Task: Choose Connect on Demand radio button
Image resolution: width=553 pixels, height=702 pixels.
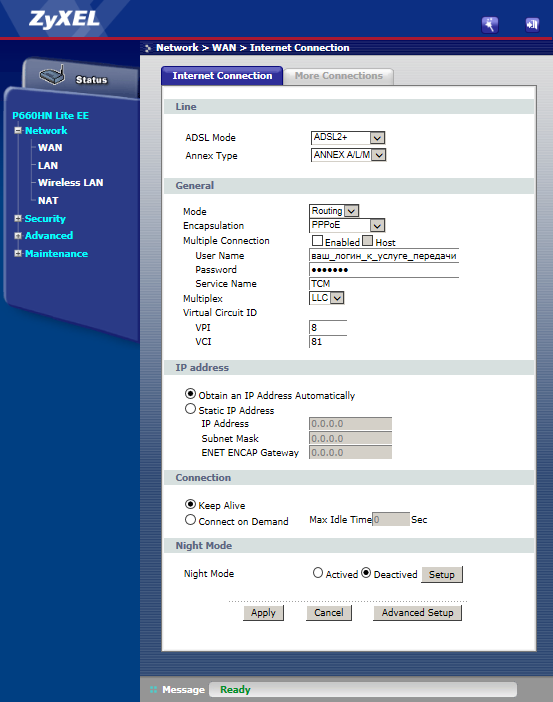Action: click(190, 520)
